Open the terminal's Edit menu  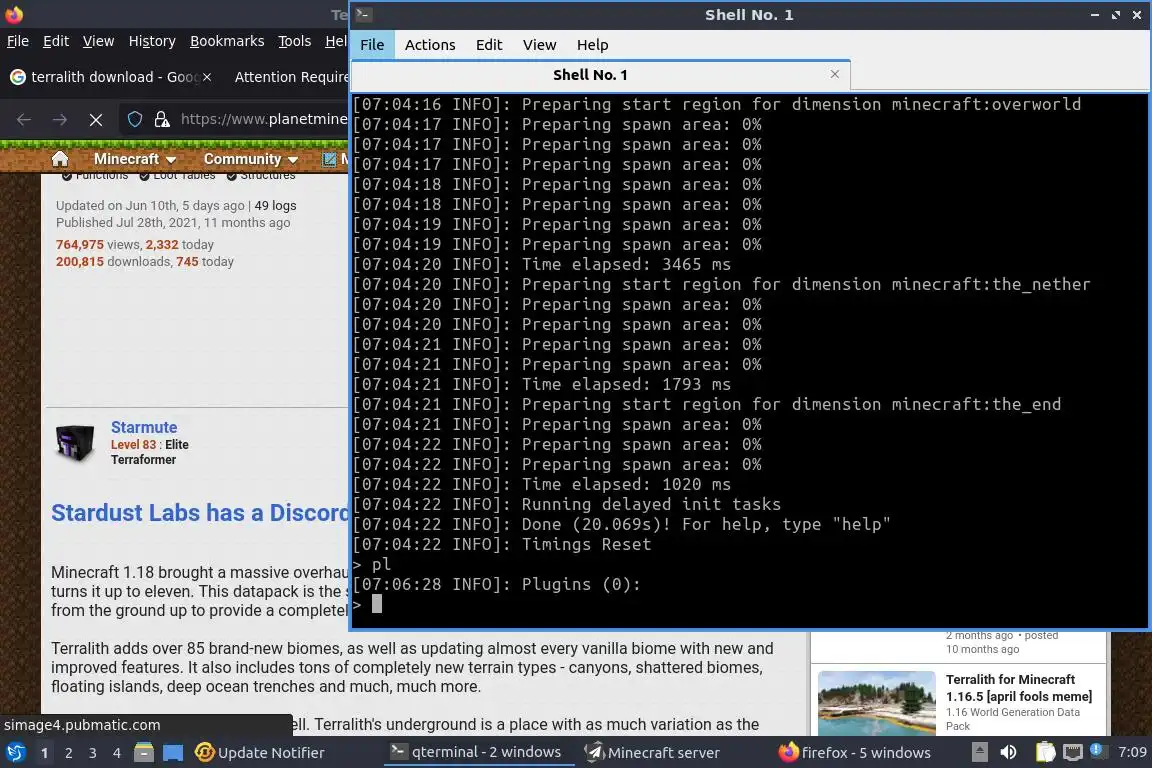(489, 45)
